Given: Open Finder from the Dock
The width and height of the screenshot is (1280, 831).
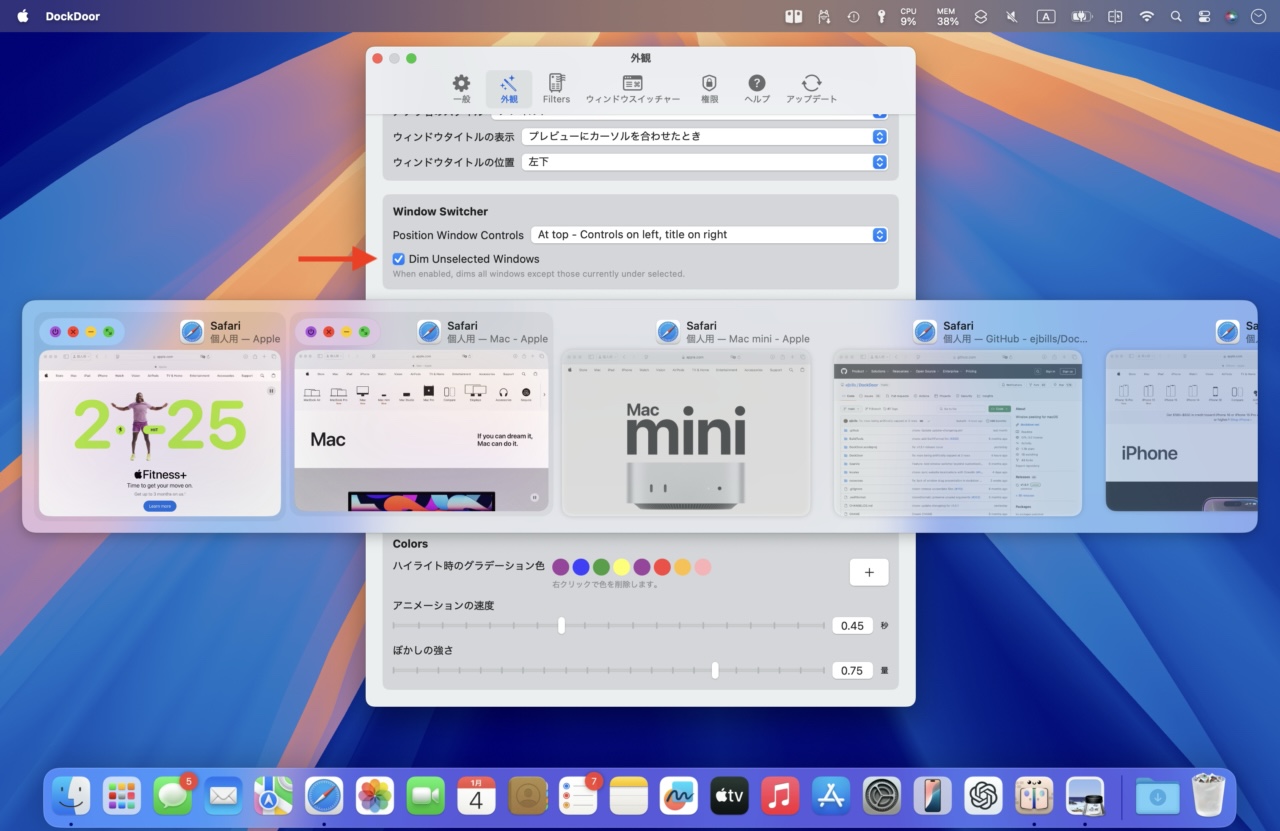Looking at the screenshot, I should coord(71,796).
